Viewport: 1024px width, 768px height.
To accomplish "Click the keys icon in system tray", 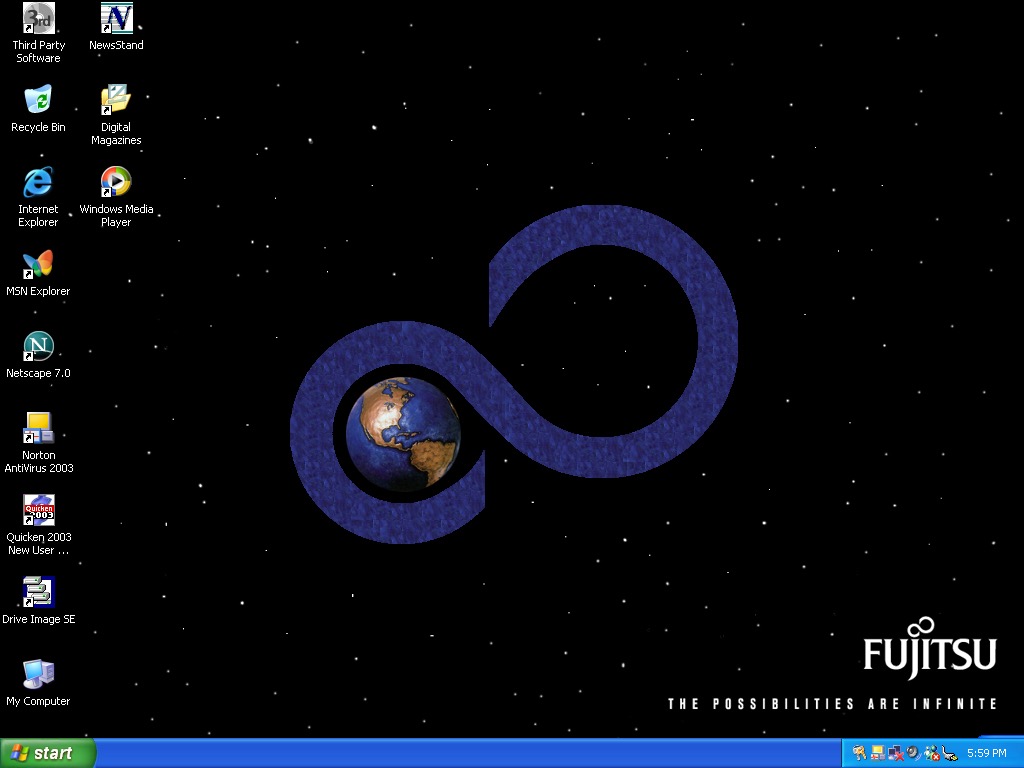I will 859,753.
